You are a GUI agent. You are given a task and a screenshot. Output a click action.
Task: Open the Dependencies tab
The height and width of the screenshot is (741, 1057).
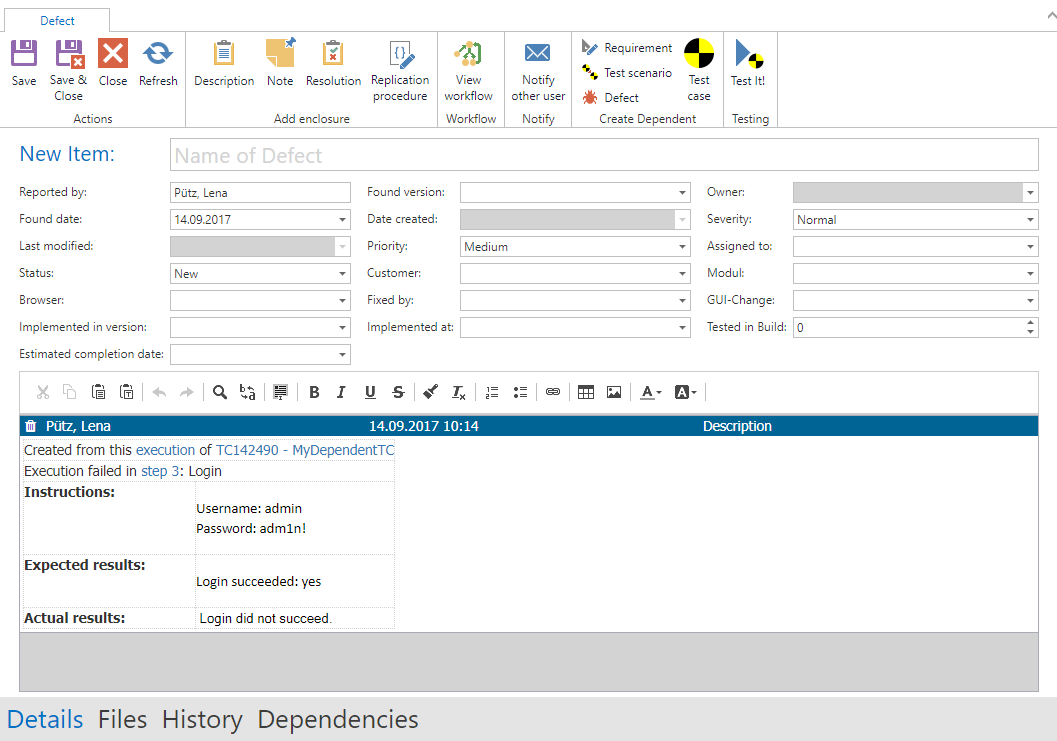pos(338,720)
